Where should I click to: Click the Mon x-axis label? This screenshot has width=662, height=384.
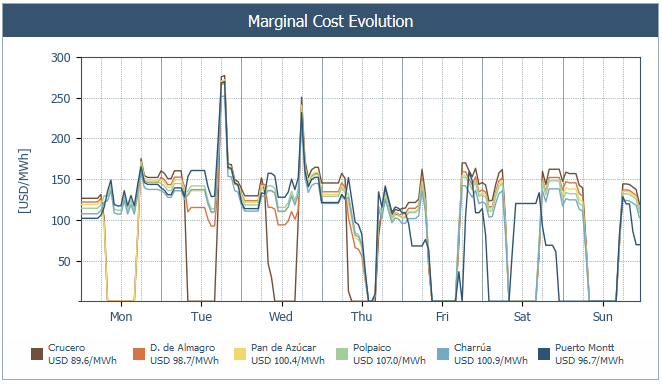click(121, 316)
